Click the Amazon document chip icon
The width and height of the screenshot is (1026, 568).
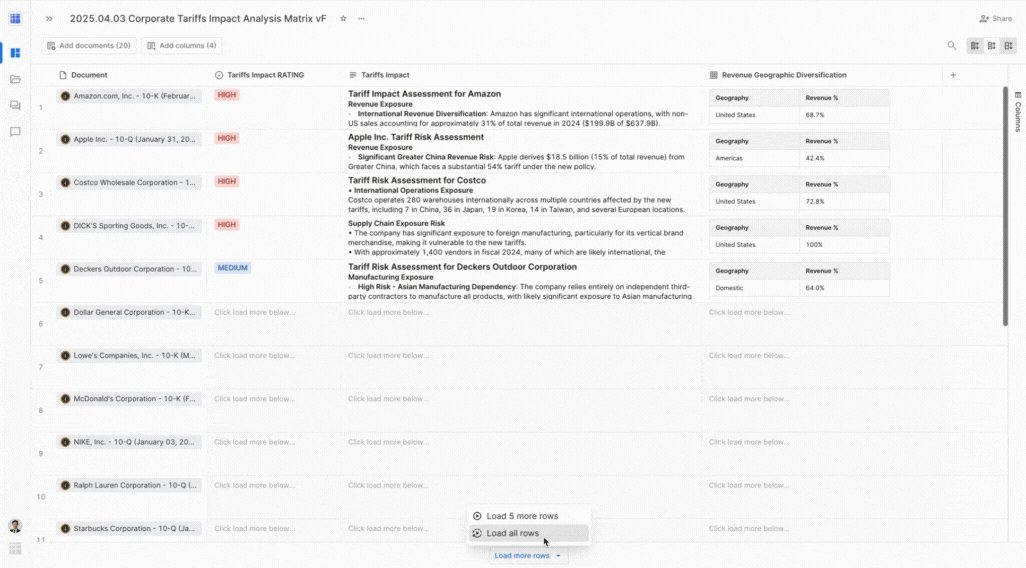65,96
